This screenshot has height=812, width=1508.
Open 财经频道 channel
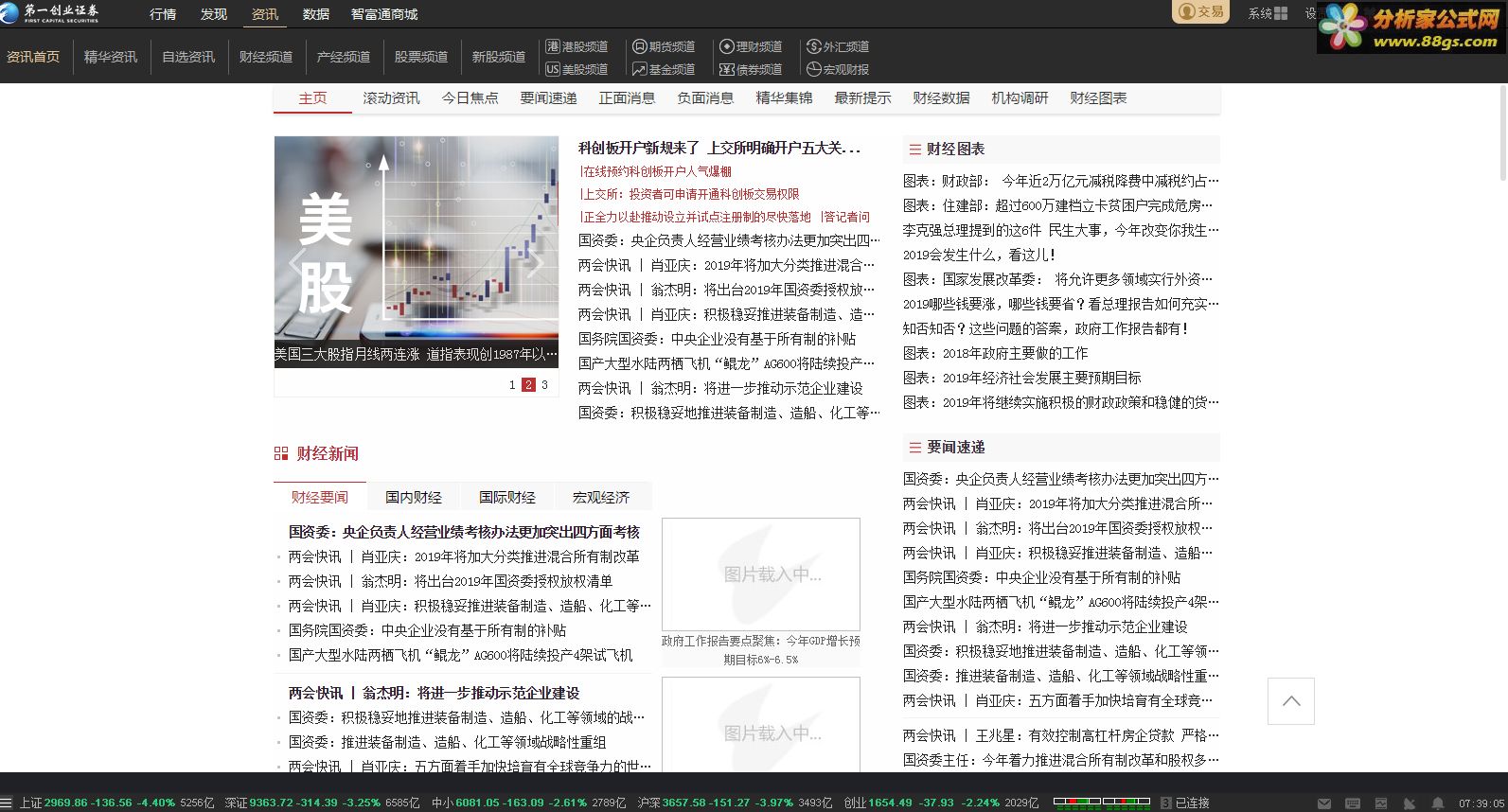266,57
